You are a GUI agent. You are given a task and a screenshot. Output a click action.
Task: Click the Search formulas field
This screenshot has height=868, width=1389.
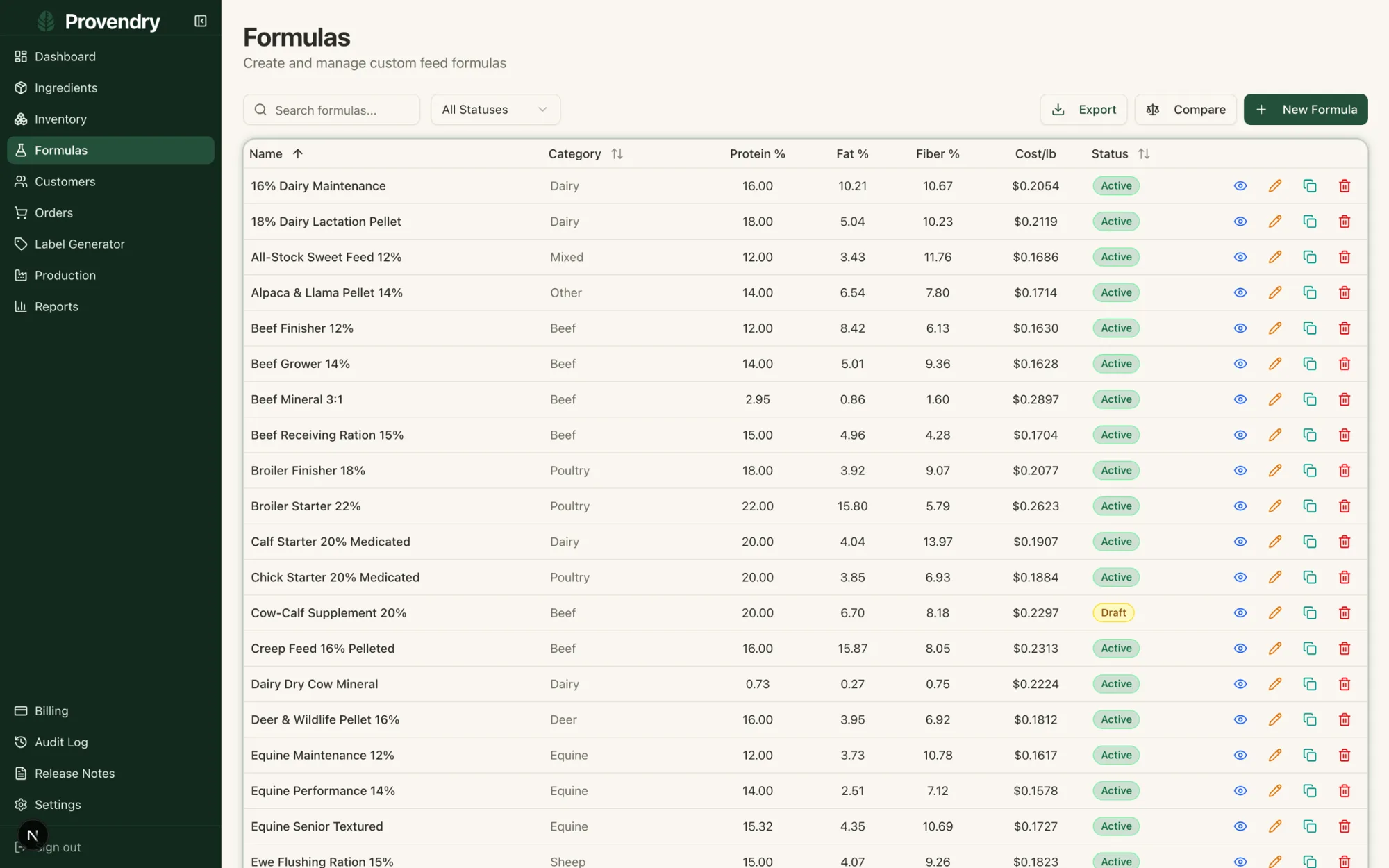point(331,110)
